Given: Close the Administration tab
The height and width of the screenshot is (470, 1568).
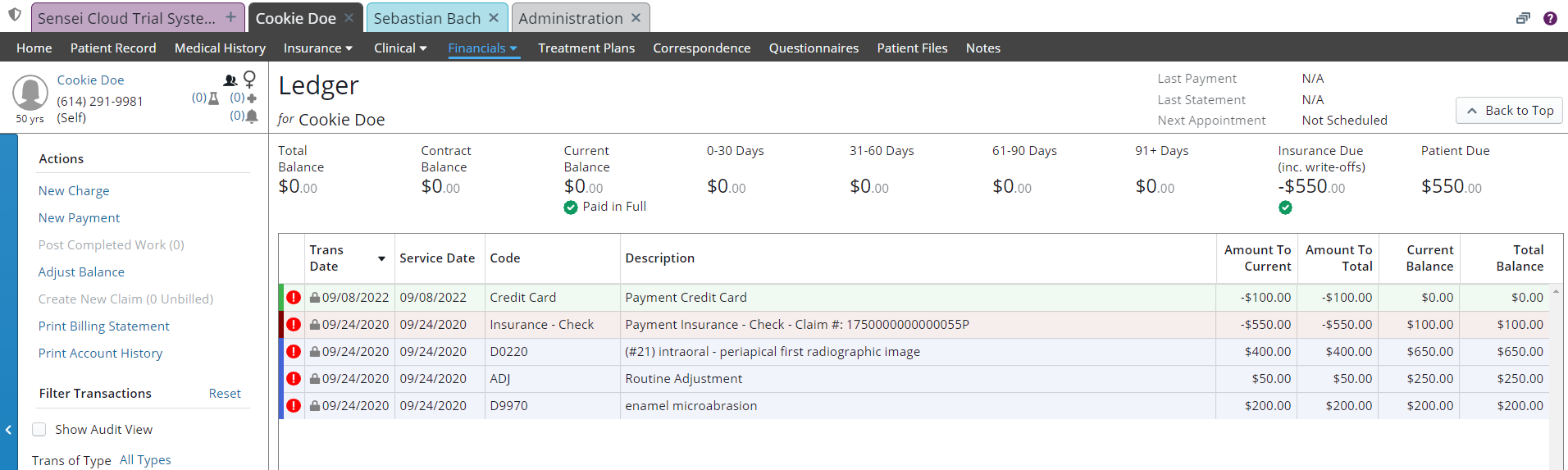Looking at the screenshot, I should tap(636, 18).
